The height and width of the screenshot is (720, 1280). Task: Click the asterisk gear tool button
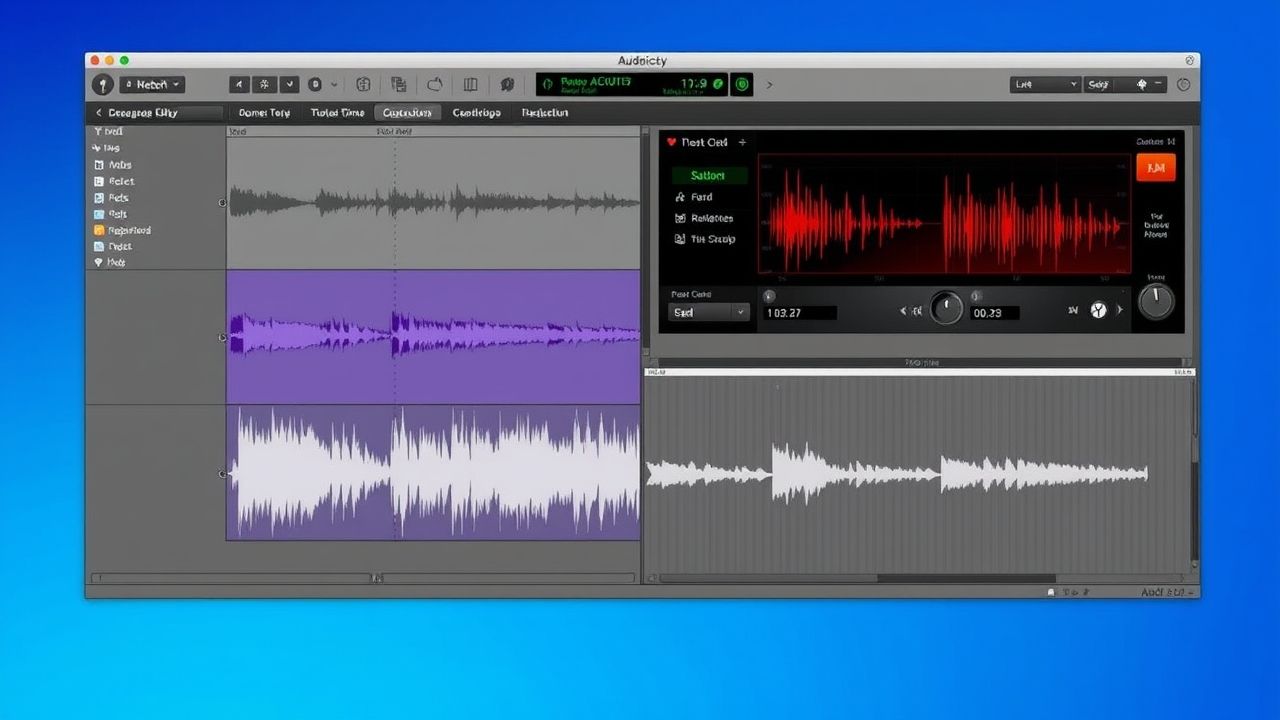[x=264, y=85]
